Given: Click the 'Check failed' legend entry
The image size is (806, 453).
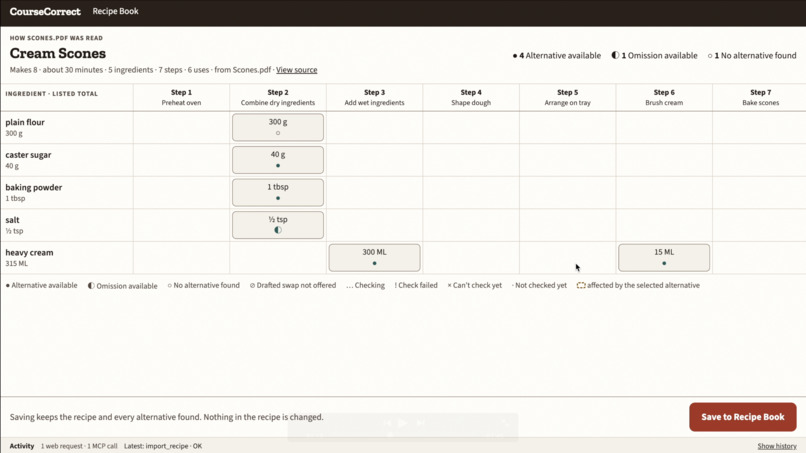Looking at the screenshot, I should click(416, 285).
